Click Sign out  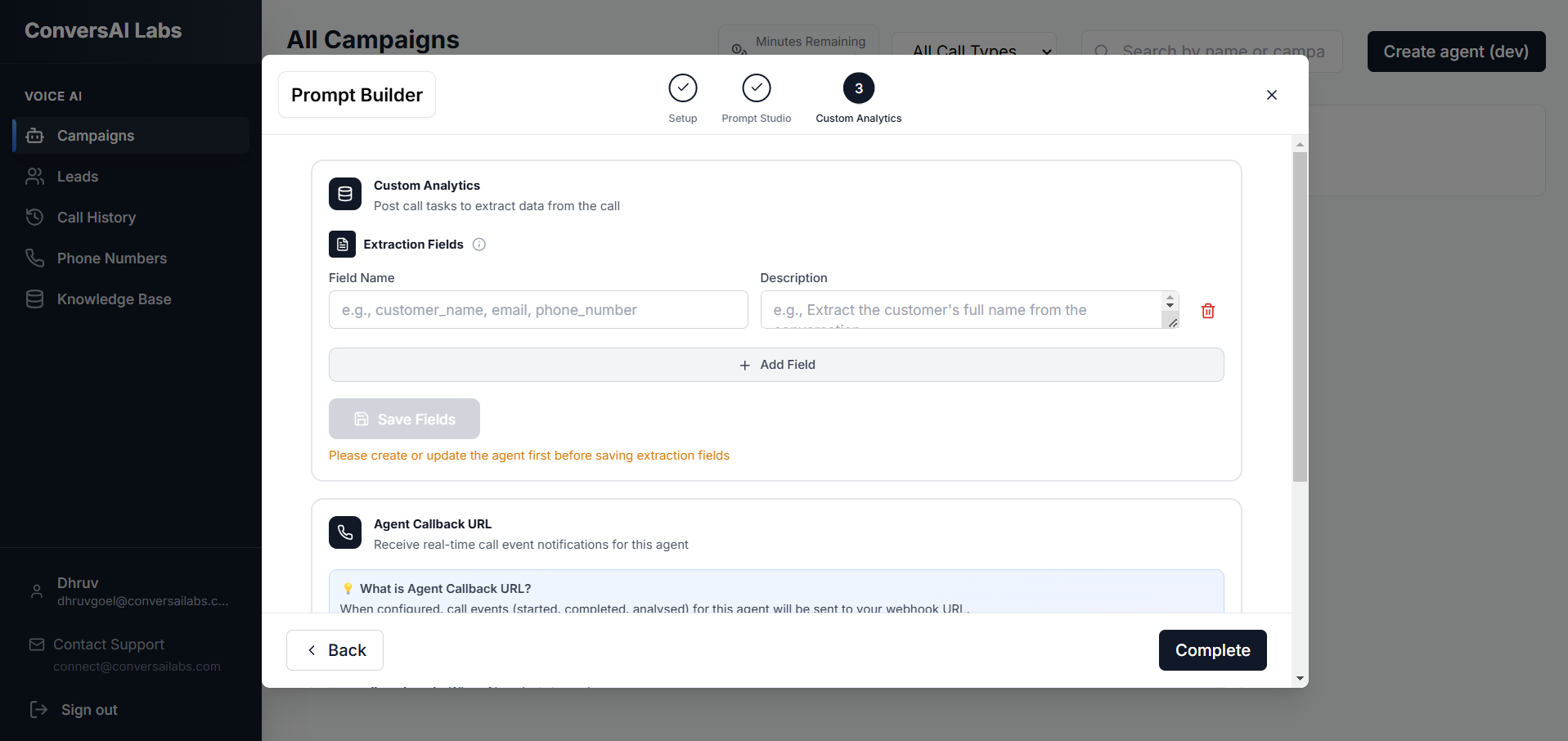89,710
